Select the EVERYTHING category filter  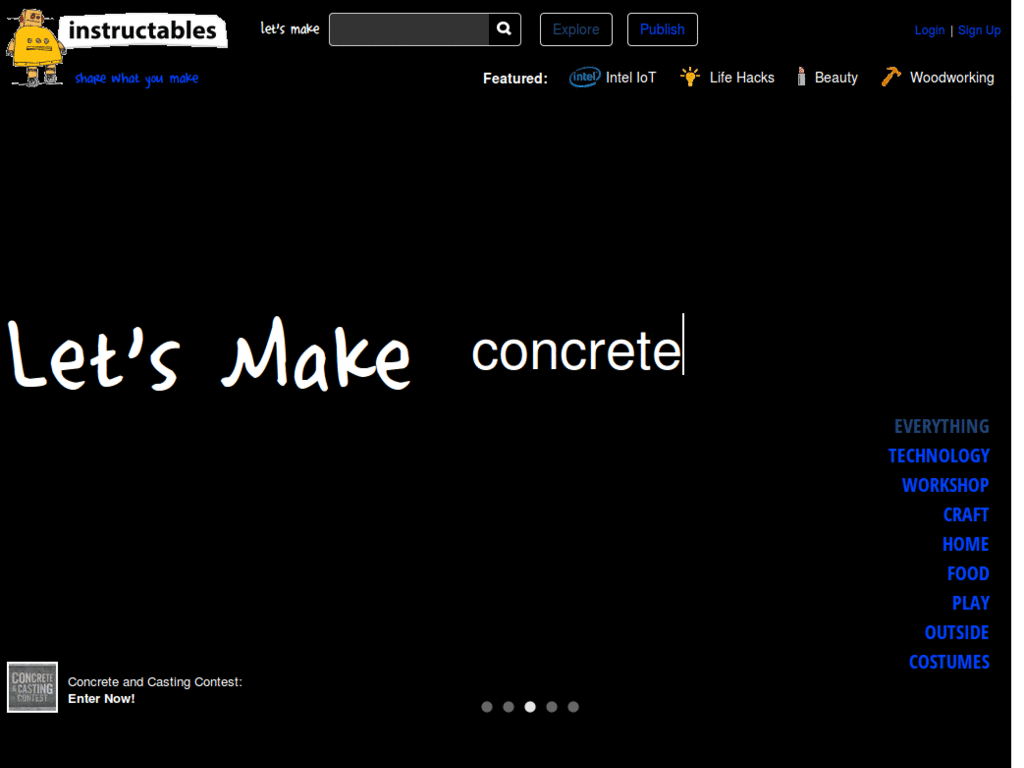point(941,425)
